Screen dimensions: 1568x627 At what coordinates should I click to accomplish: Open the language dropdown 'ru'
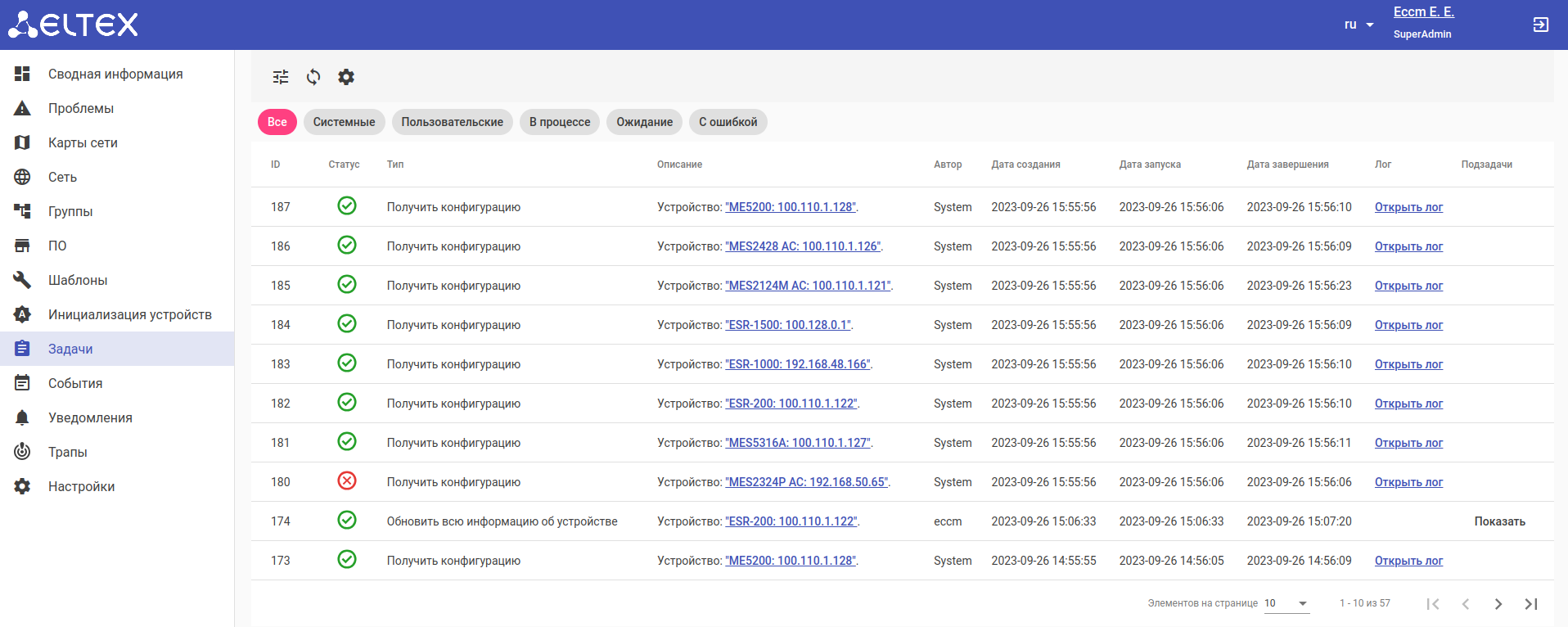1358,25
